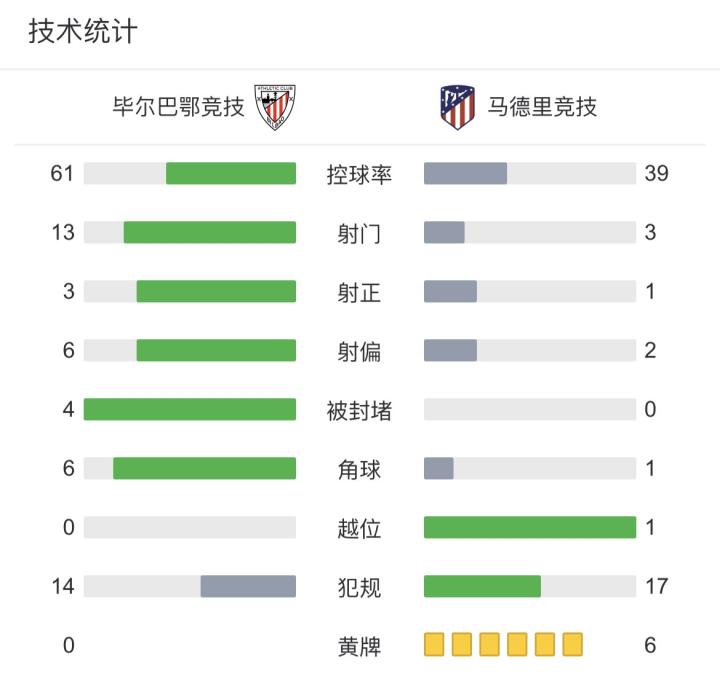This screenshot has height=676, width=720.
Task: Click Bilbao's gray 犯规 fouls bar
Action: pyautogui.click(x=248, y=586)
